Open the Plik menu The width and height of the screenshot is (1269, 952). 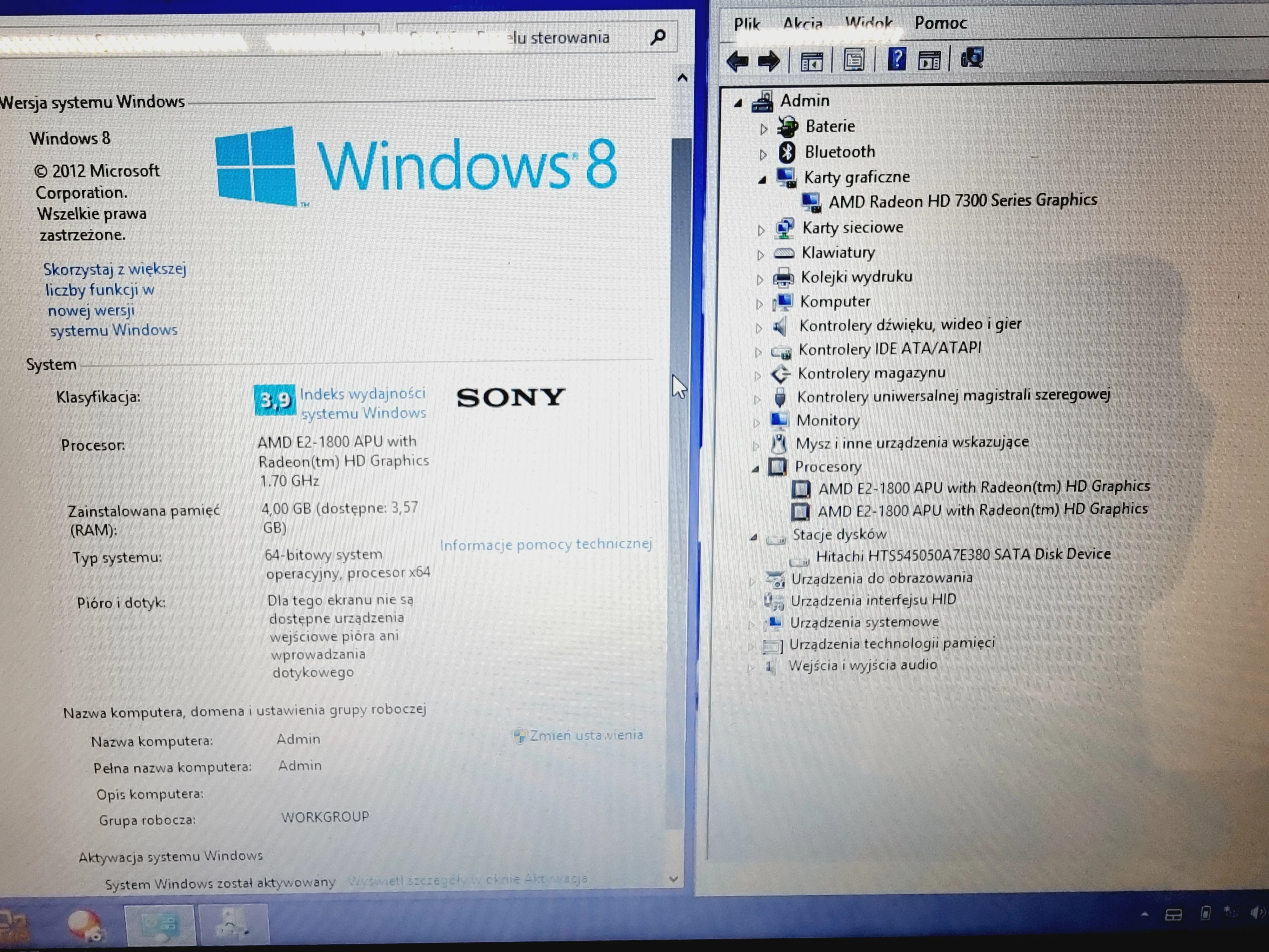[747, 24]
